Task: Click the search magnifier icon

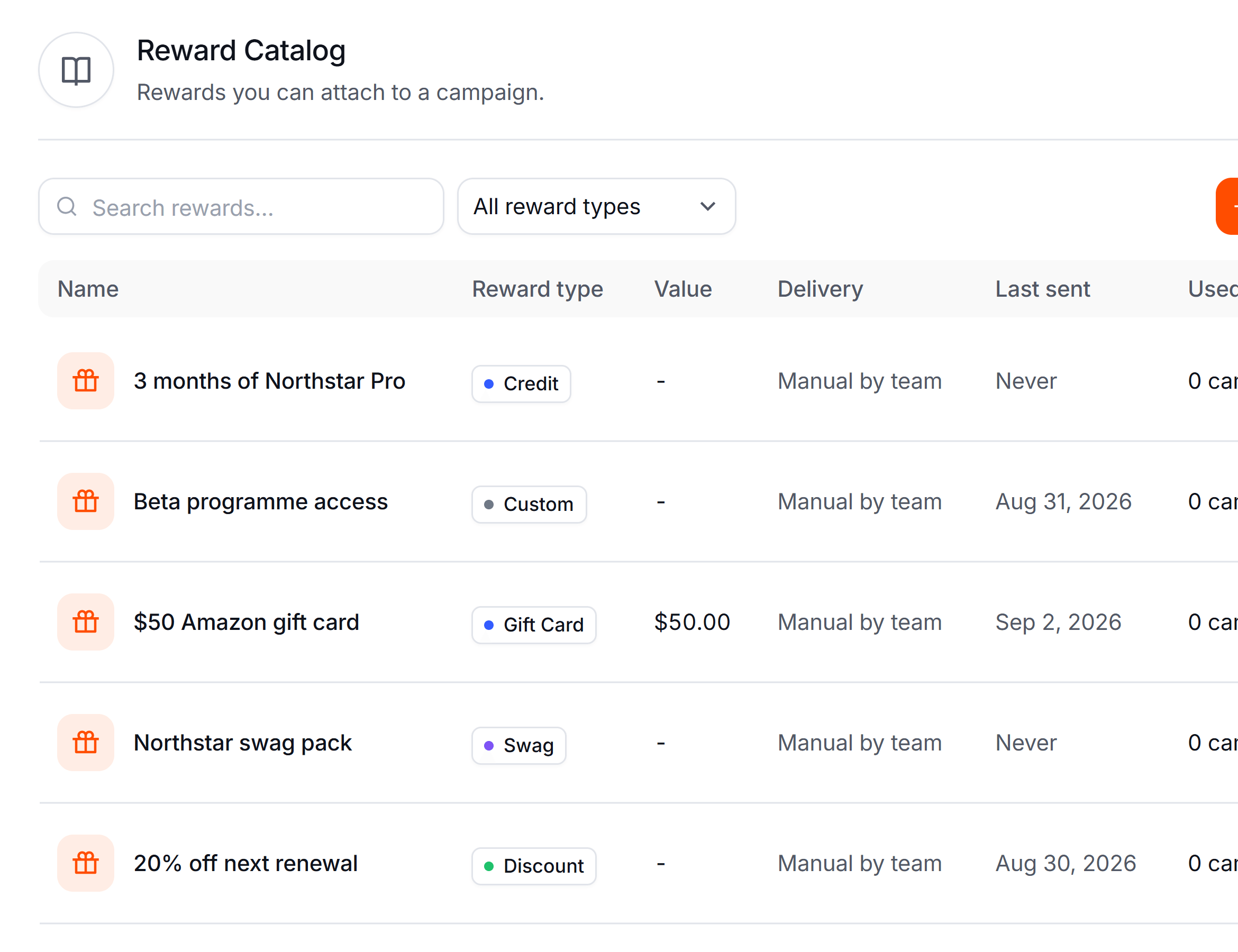Action: (67, 206)
